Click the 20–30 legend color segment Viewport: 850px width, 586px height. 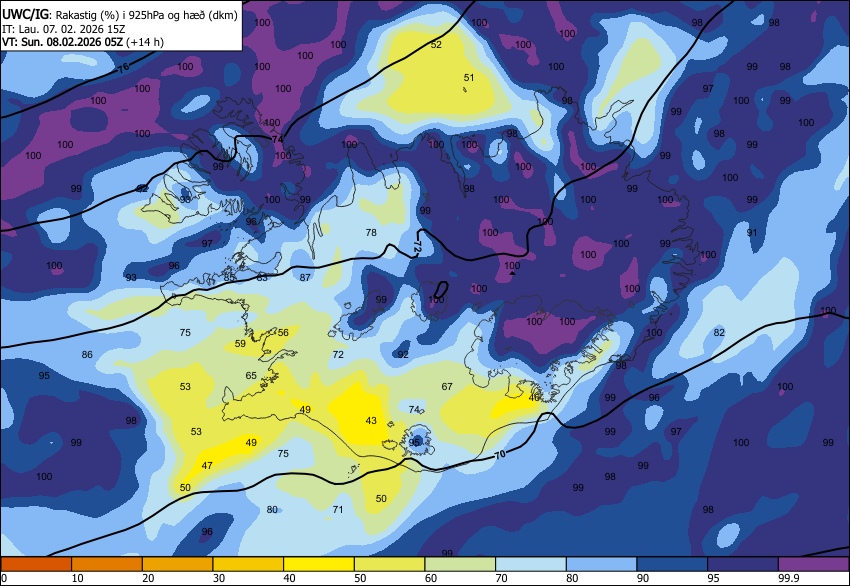coord(177,564)
